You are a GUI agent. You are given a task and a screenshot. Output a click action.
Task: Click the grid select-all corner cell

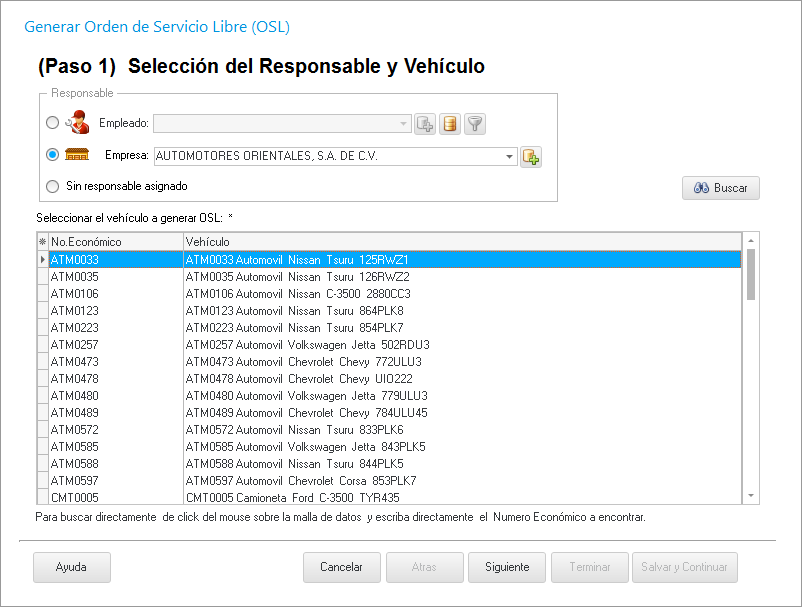[42, 242]
